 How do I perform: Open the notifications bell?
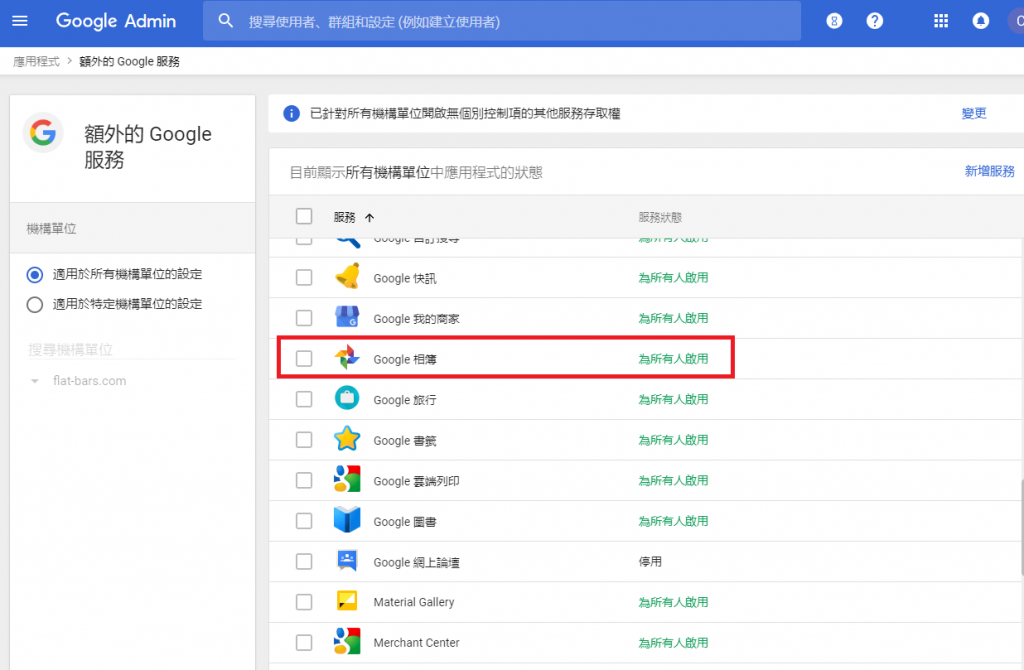click(980, 21)
